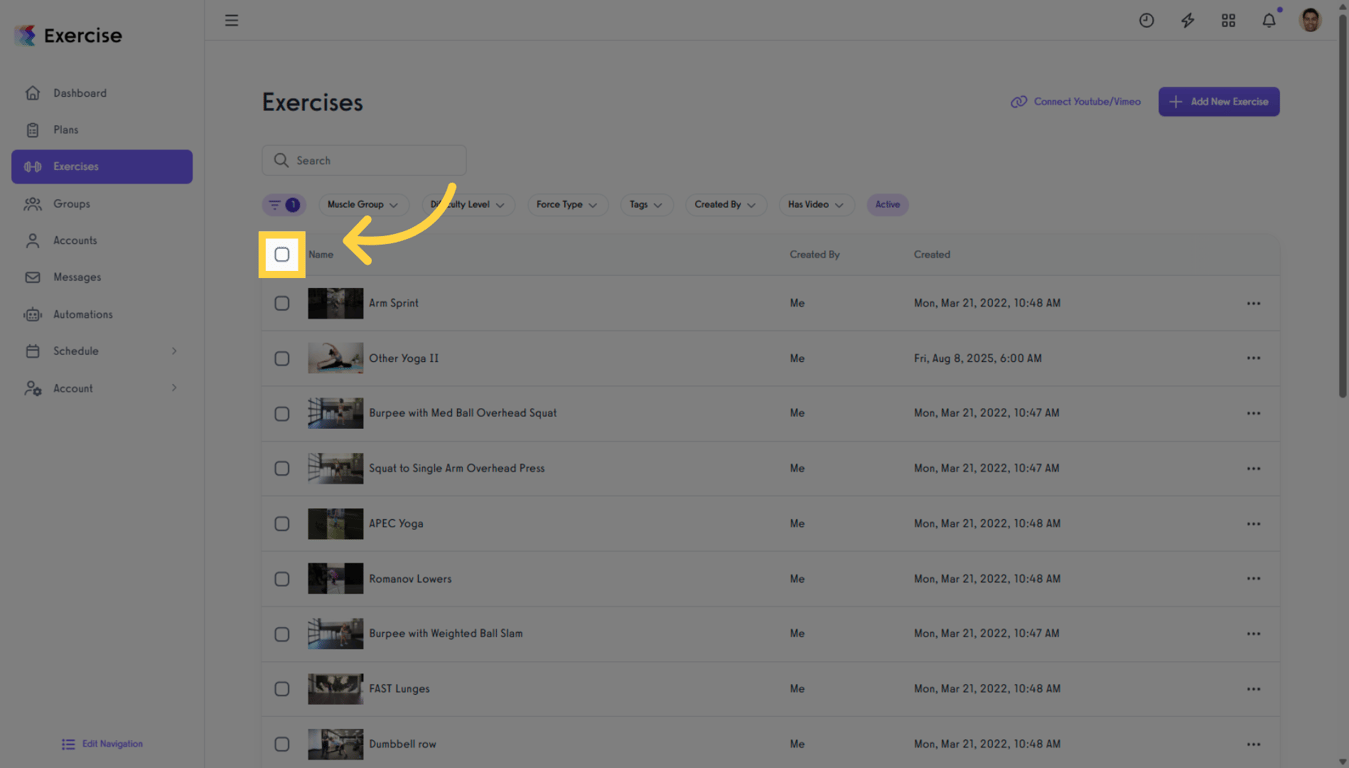Screen dimensions: 1349x768
Task: Open the Force Type filter dropdown
Action: pyautogui.click(x=567, y=205)
